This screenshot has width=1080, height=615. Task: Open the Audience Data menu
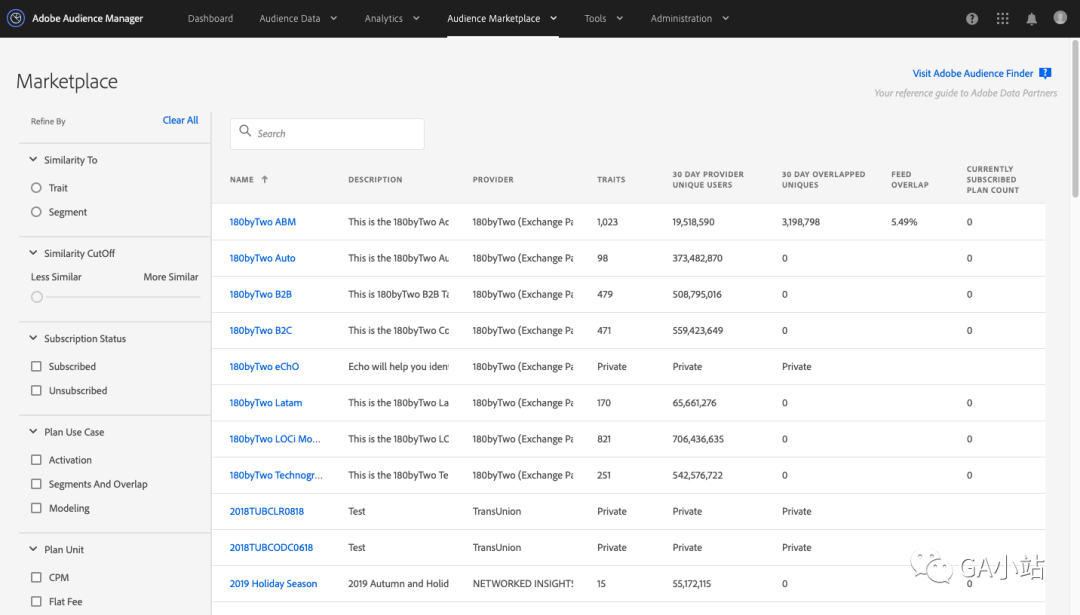pos(290,19)
